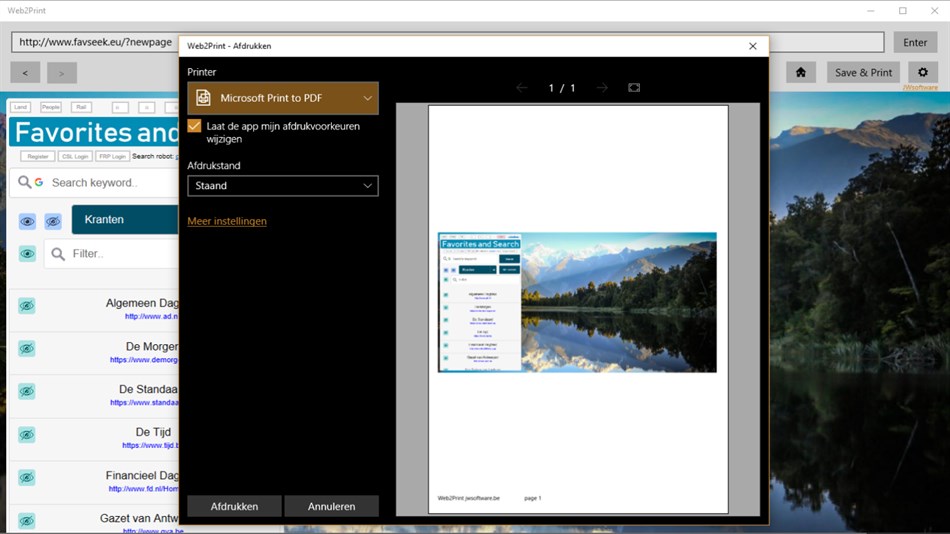Viewport: 950px width, 534px height.
Task: Click the magnifier icon in Filter box
Action: tap(58, 253)
